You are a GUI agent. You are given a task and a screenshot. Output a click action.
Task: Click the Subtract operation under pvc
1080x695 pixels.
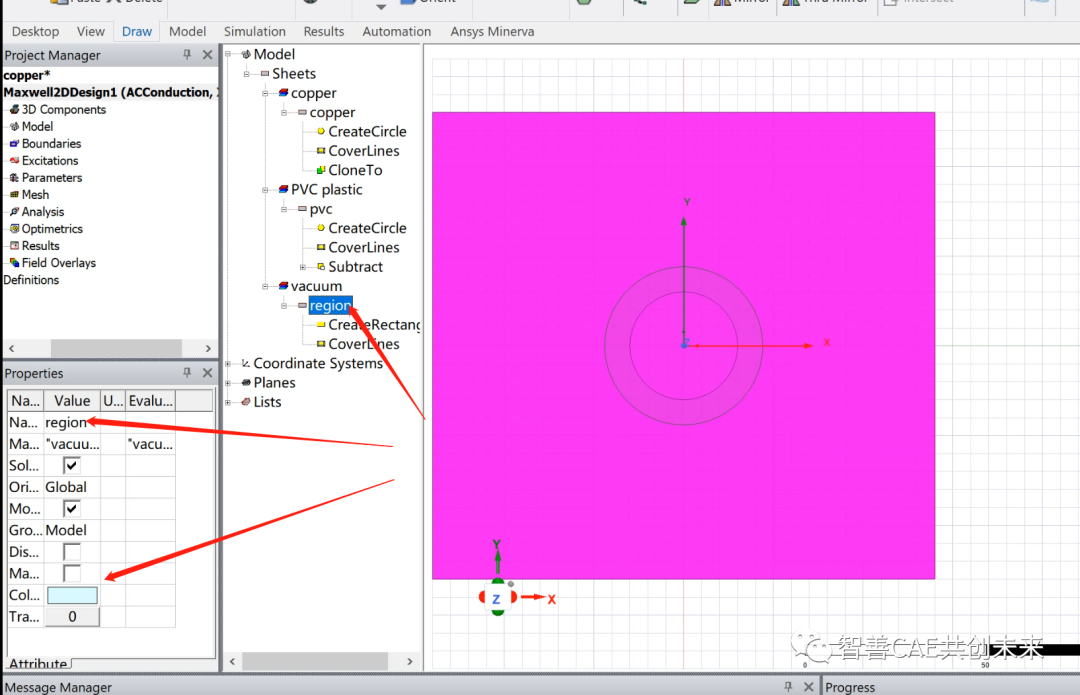click(356, 266)
